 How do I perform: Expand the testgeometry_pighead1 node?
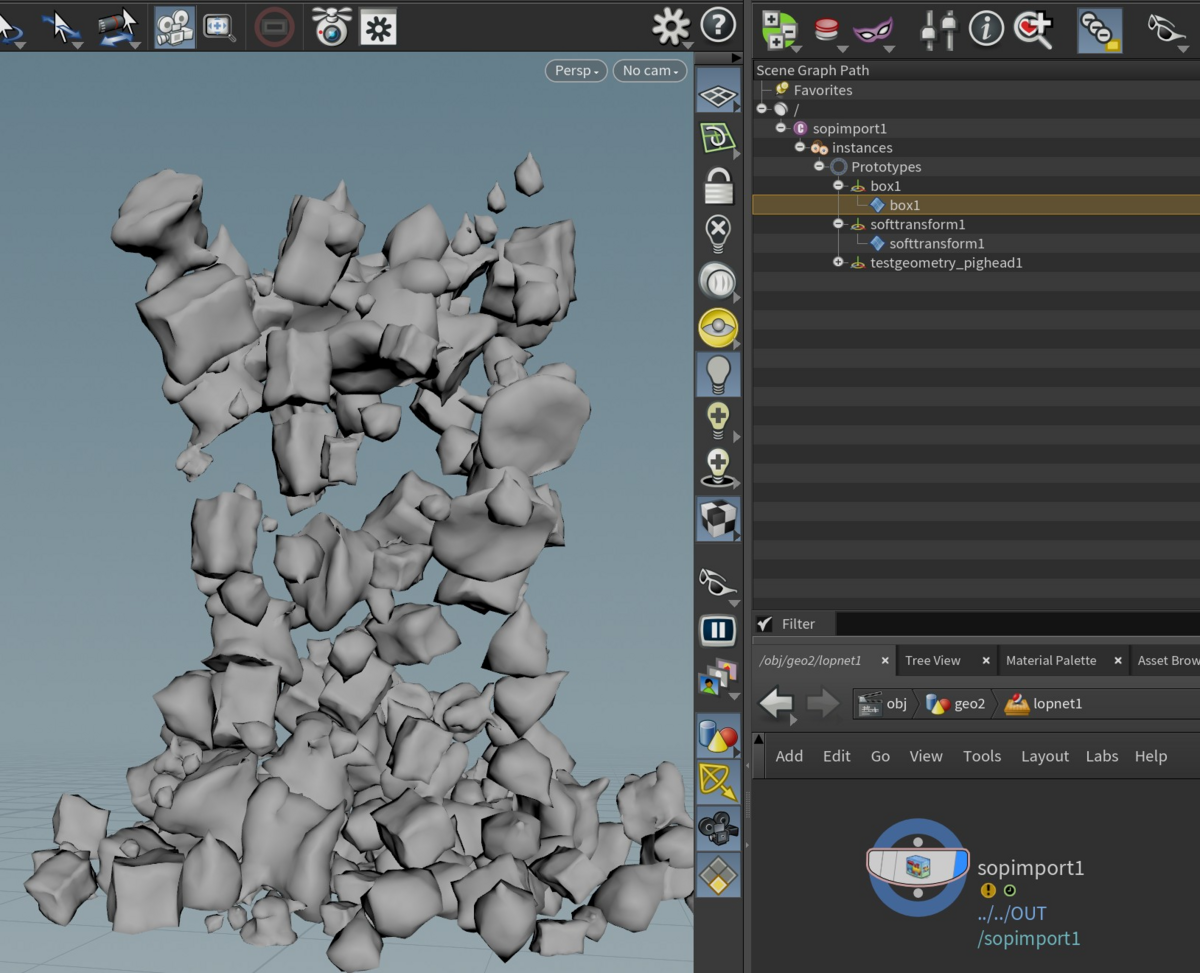click(x=838, y=262)
